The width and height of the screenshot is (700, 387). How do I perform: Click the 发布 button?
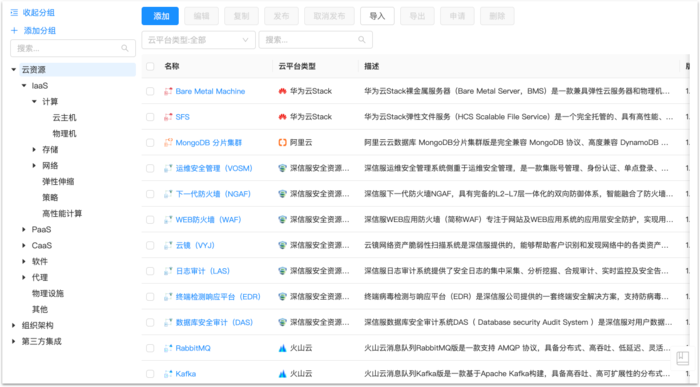point(281,16)
